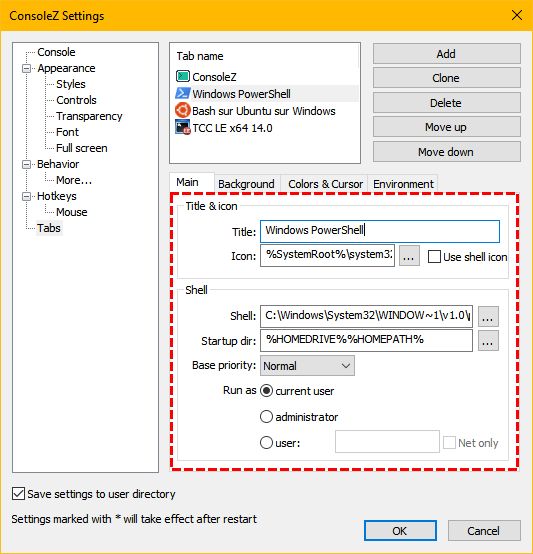The height and width of the screenshot is (554, 533).
Task: Click the Startup dir field
Action: tap(366, 341)
